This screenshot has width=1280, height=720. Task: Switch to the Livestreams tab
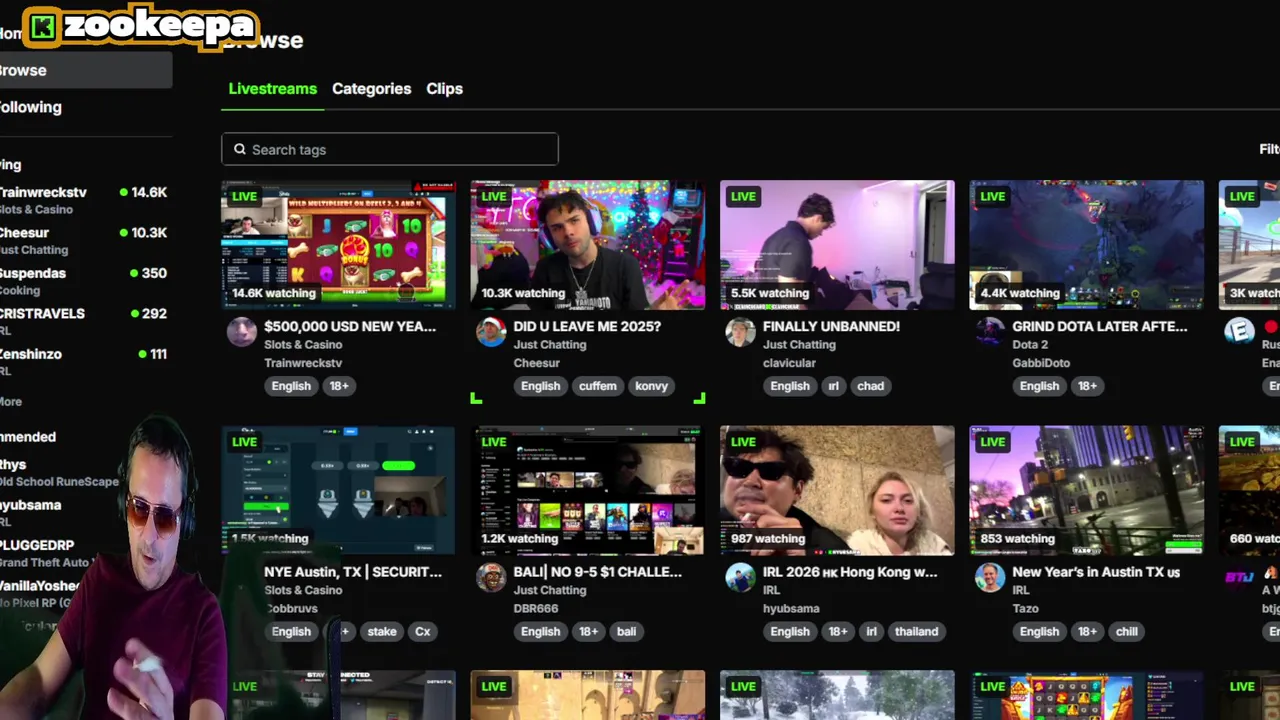(x=272, y=88)
